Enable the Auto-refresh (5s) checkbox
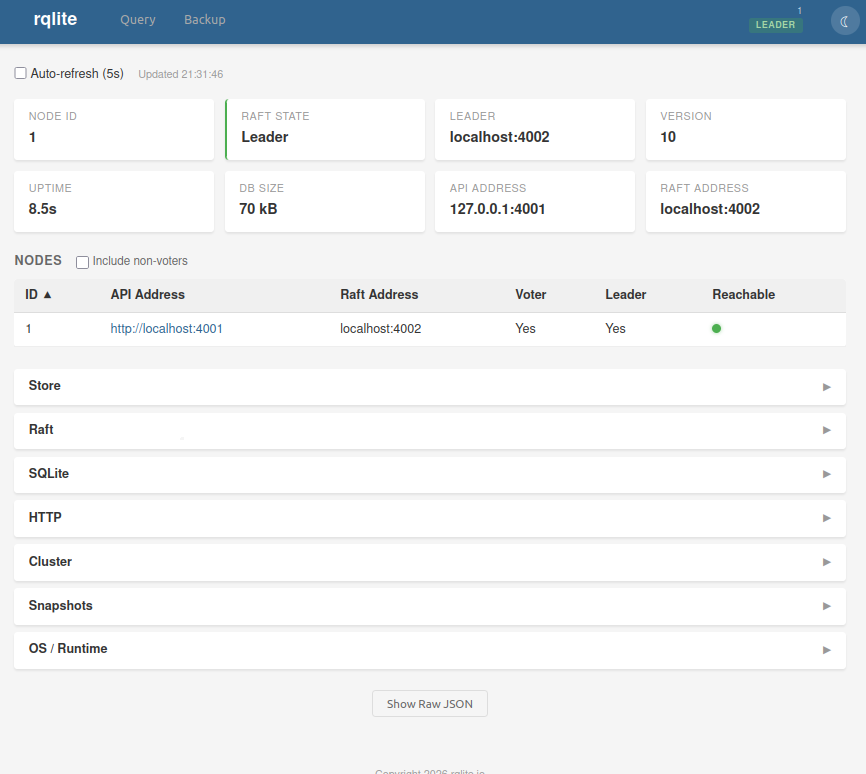The height and width of the screenshot is (774, 866). click(20, 73)
